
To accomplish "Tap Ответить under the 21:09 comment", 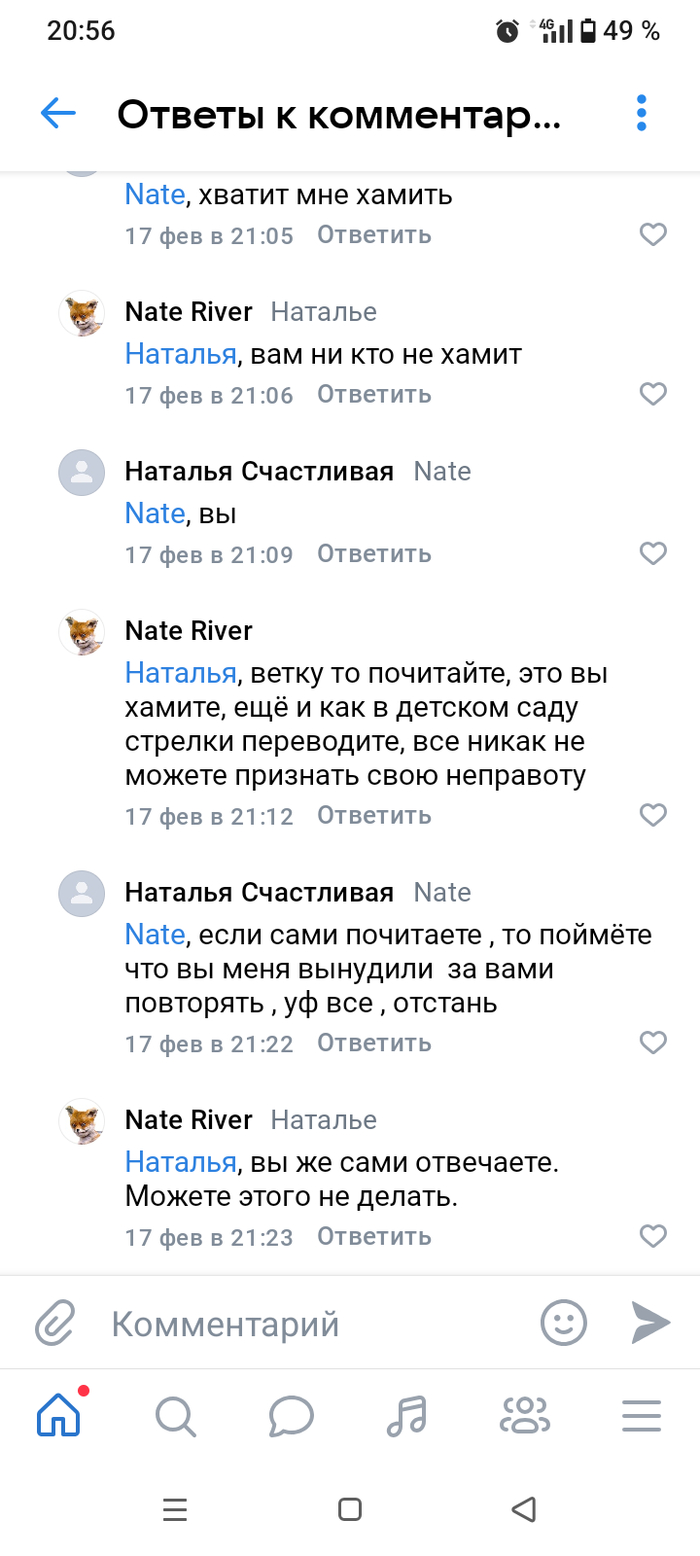I will pyautogui.click(x=374, y=554).
